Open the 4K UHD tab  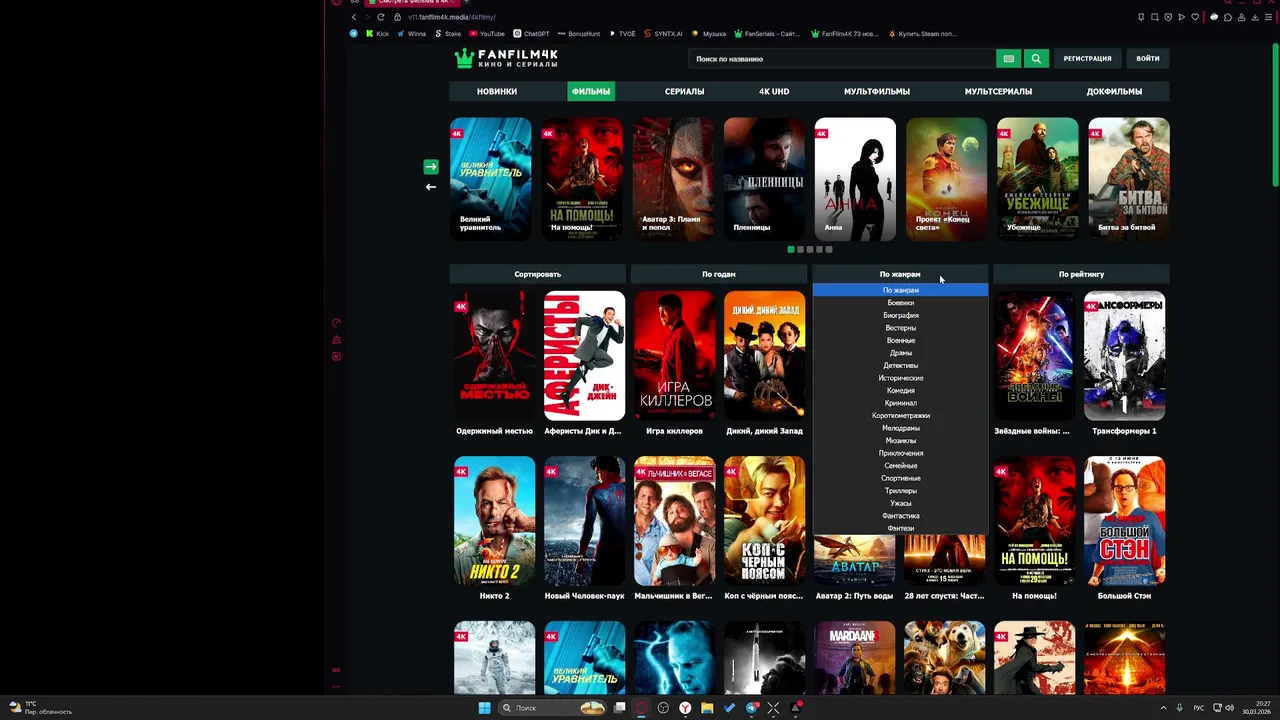(x=774, y=91)
